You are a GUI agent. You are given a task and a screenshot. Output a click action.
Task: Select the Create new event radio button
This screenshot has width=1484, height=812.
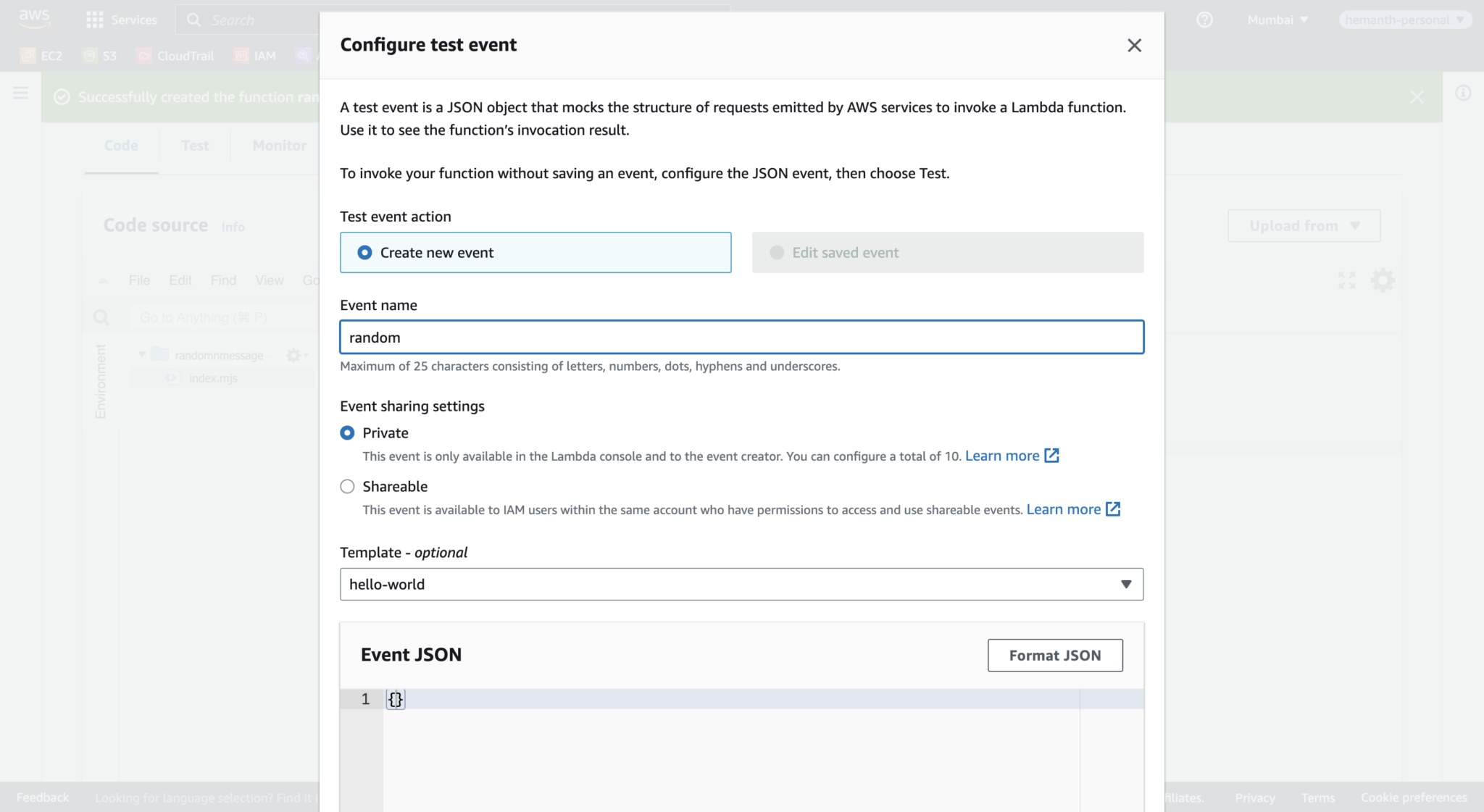[364, 252]
